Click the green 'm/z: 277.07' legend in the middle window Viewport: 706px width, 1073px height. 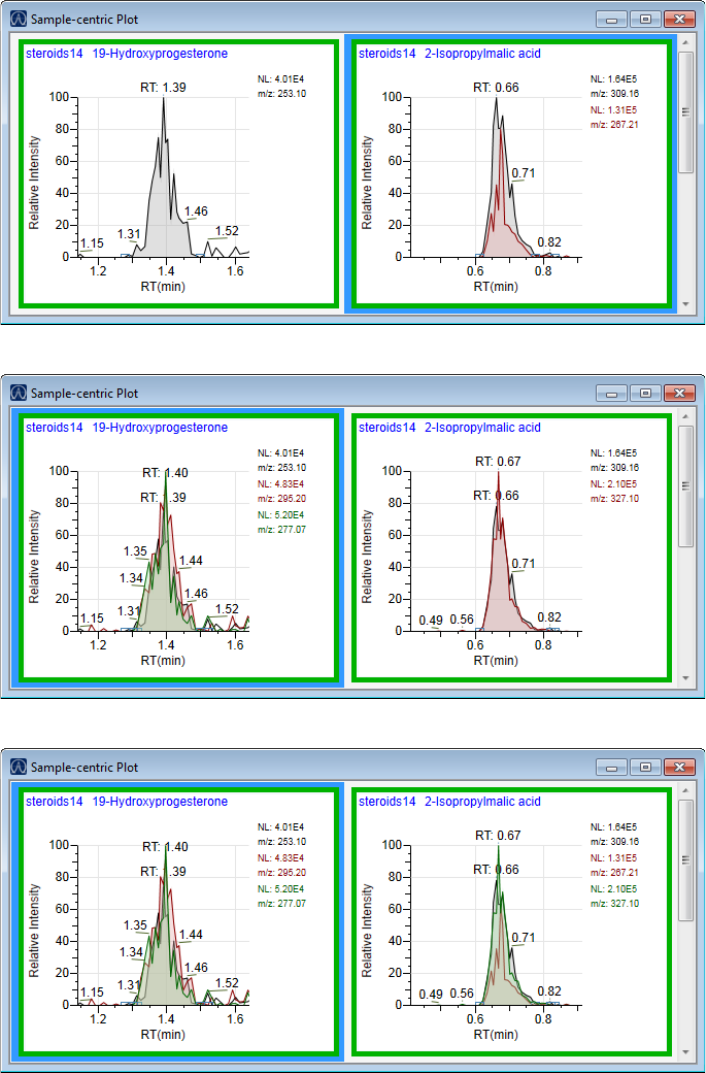[x=282, y=529]
